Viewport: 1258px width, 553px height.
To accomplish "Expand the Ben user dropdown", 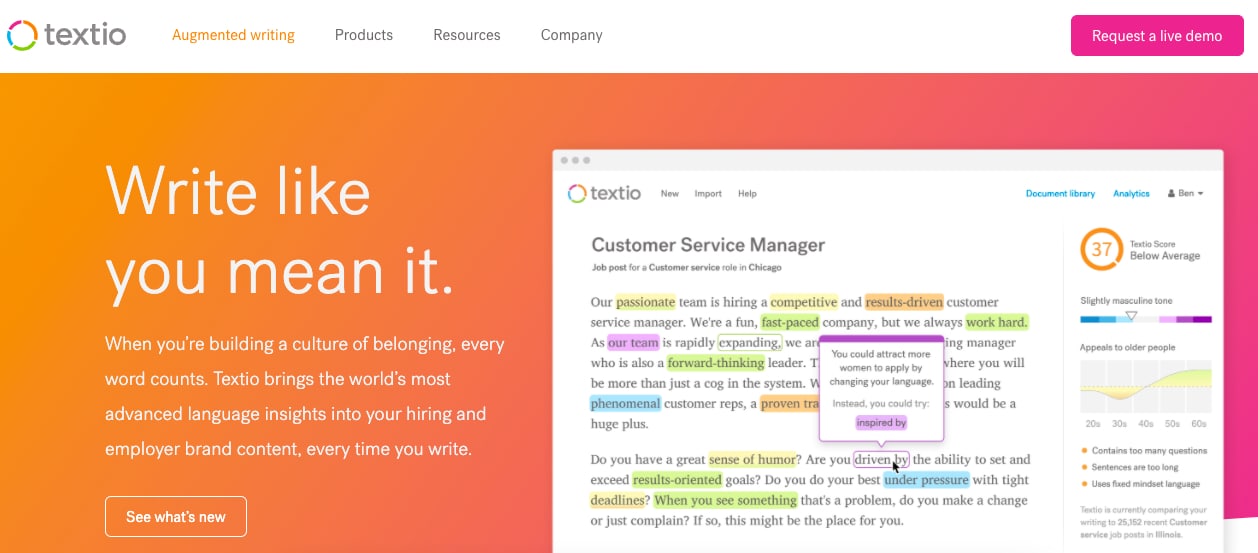I will click(1186, 194).
